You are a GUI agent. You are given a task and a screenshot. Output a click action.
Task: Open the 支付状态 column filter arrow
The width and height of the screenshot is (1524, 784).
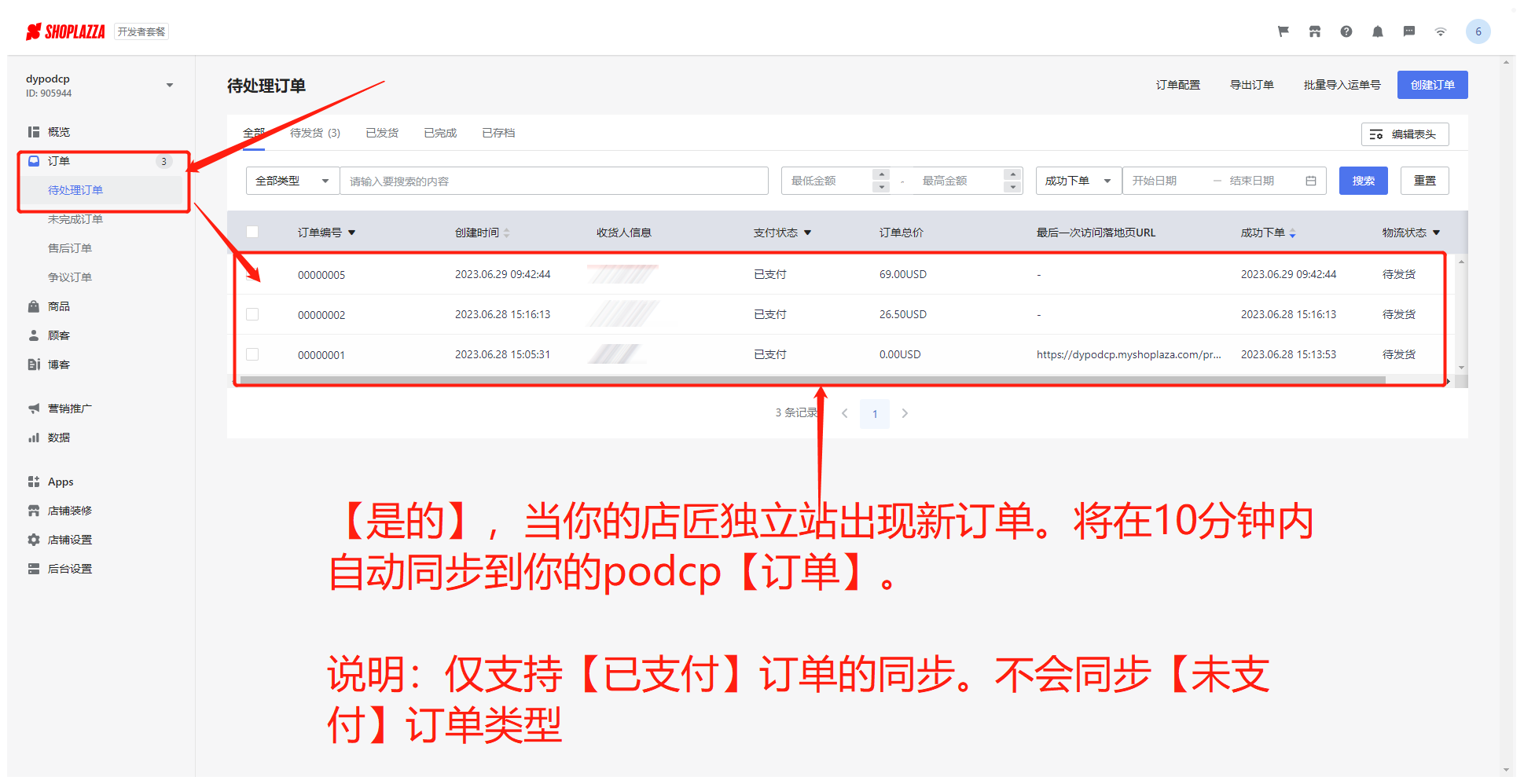coord(808,233)
